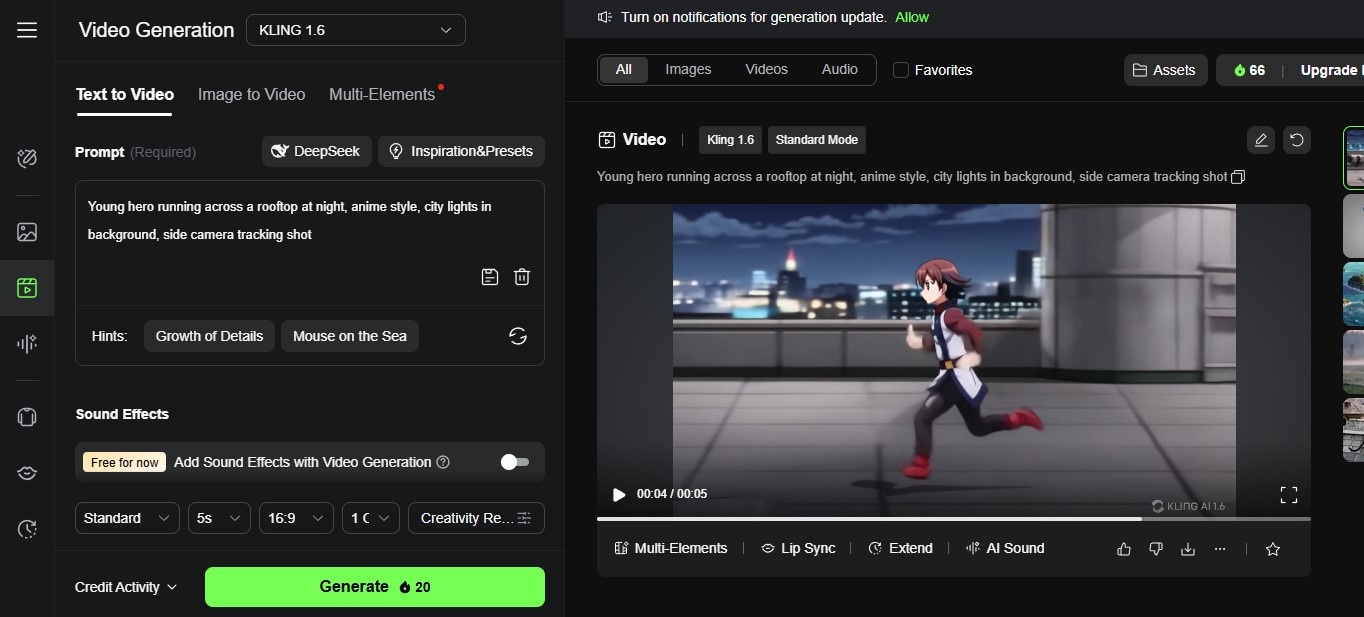
Task: Select the All filter tab
Action: pyautogui.click(x=624, y=69)
